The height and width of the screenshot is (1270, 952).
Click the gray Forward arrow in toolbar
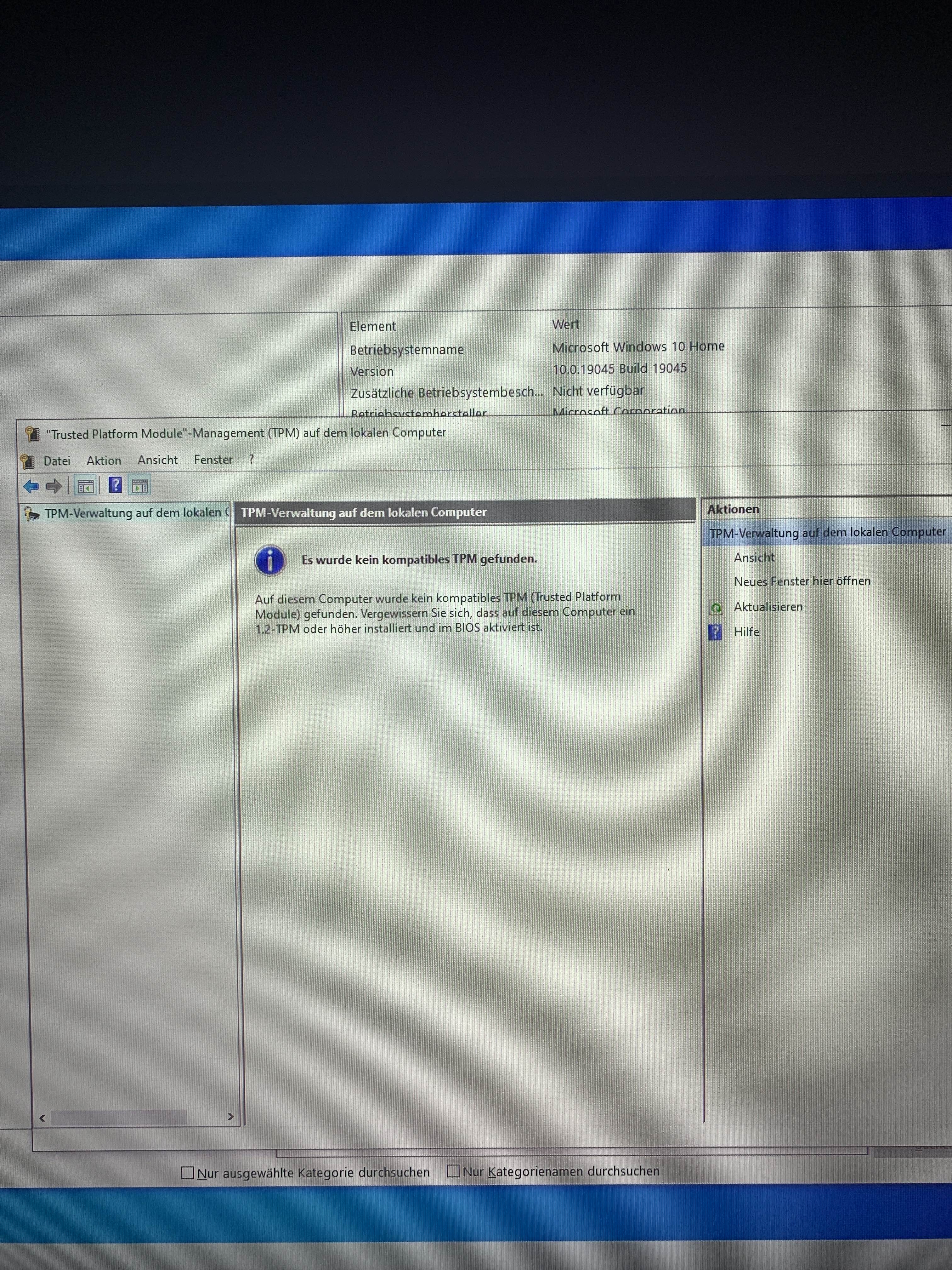[54, 486]
